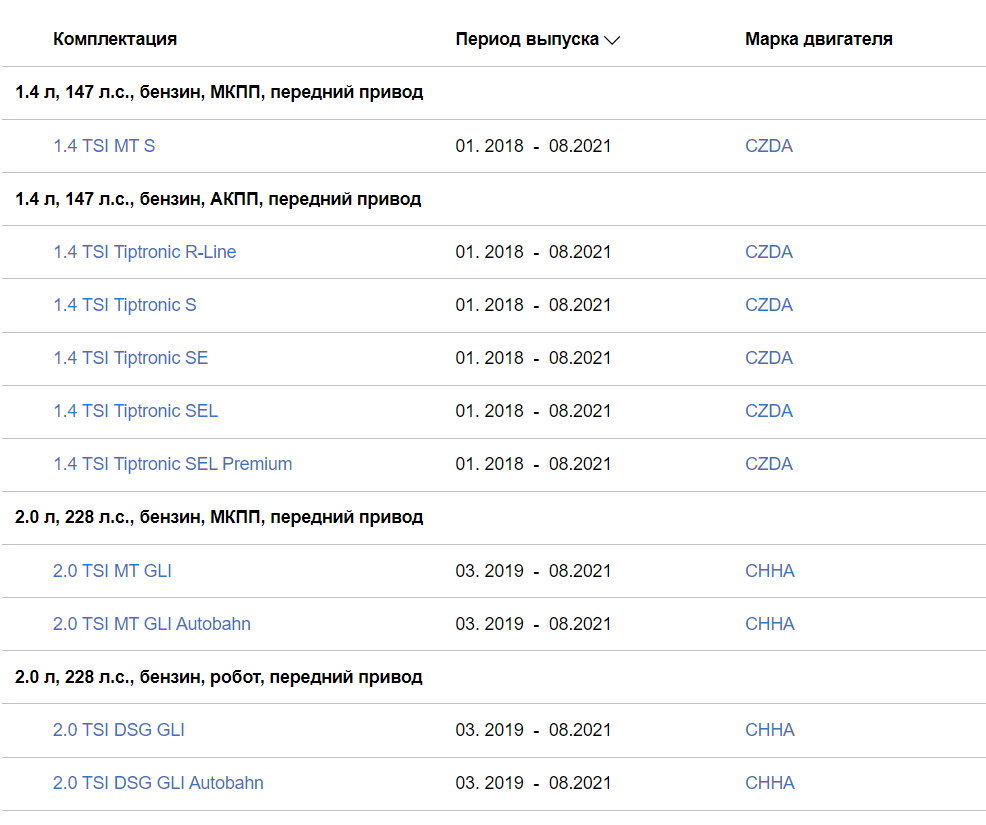This screenshot has width=986, height=825.
Task: Click CZDA engine in 1.4 TSI MT S row
Action: 769,146
